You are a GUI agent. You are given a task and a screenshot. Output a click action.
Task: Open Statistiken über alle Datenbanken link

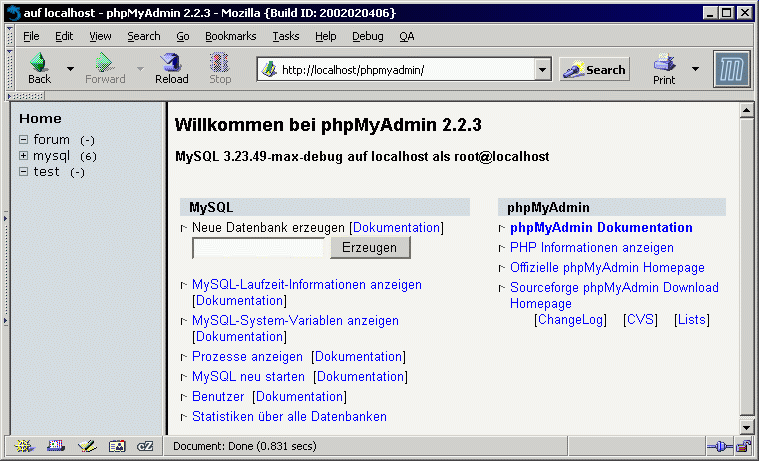pos(289,416)
